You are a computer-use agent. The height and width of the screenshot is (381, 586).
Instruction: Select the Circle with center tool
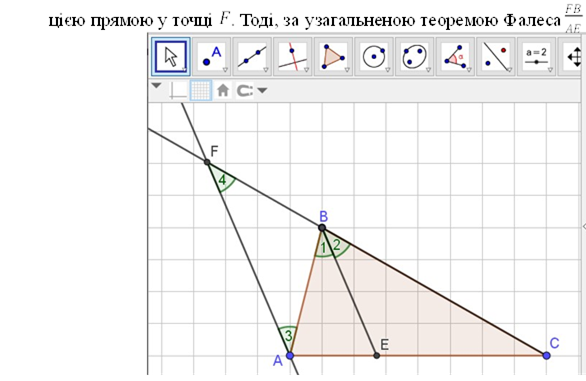coord(374,57)
